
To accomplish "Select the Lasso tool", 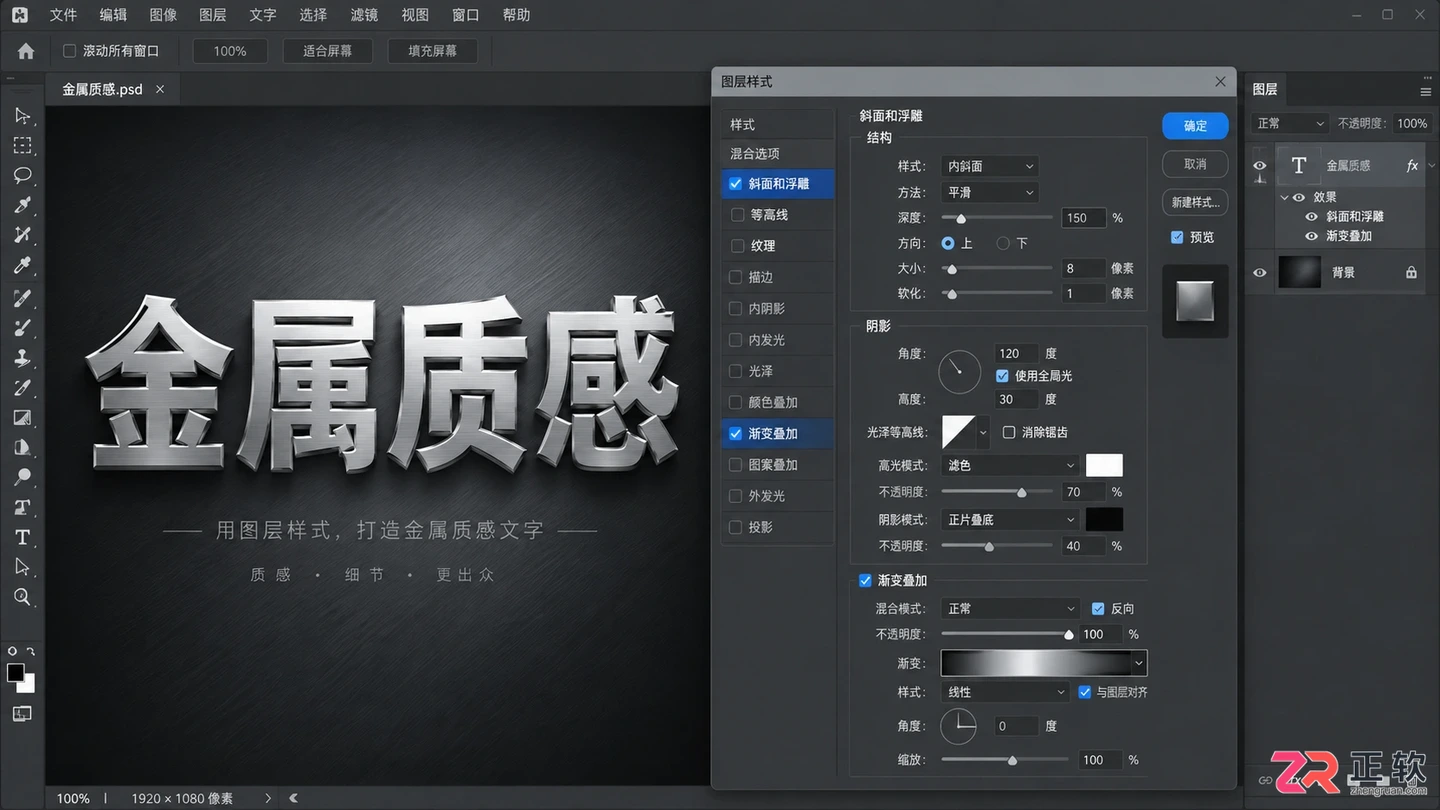I will point(22,176).
